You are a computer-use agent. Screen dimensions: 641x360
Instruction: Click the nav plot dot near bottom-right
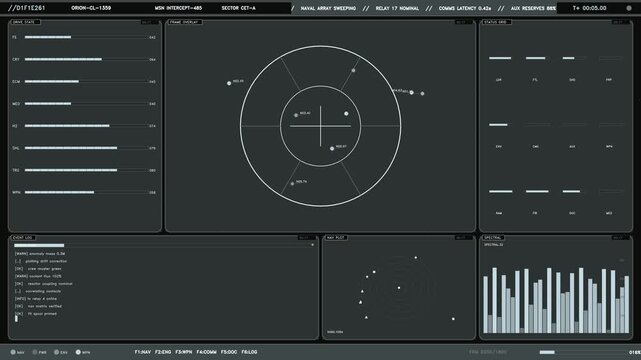point(453,319)
